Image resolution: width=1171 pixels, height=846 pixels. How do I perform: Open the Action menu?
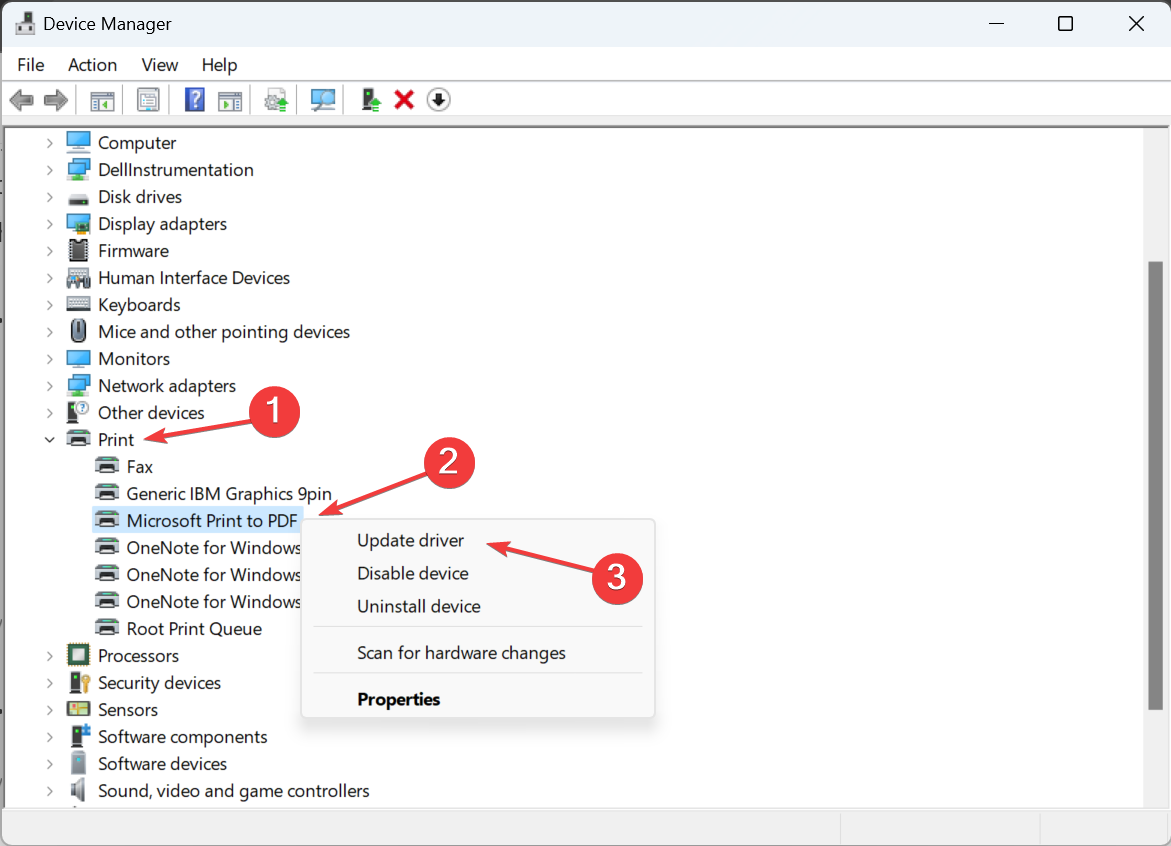(92, 65)
